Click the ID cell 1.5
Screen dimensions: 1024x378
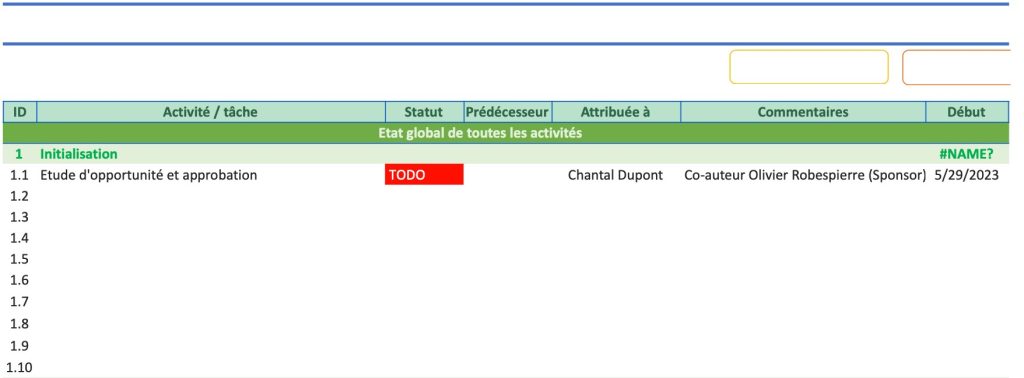click(20, 259)
